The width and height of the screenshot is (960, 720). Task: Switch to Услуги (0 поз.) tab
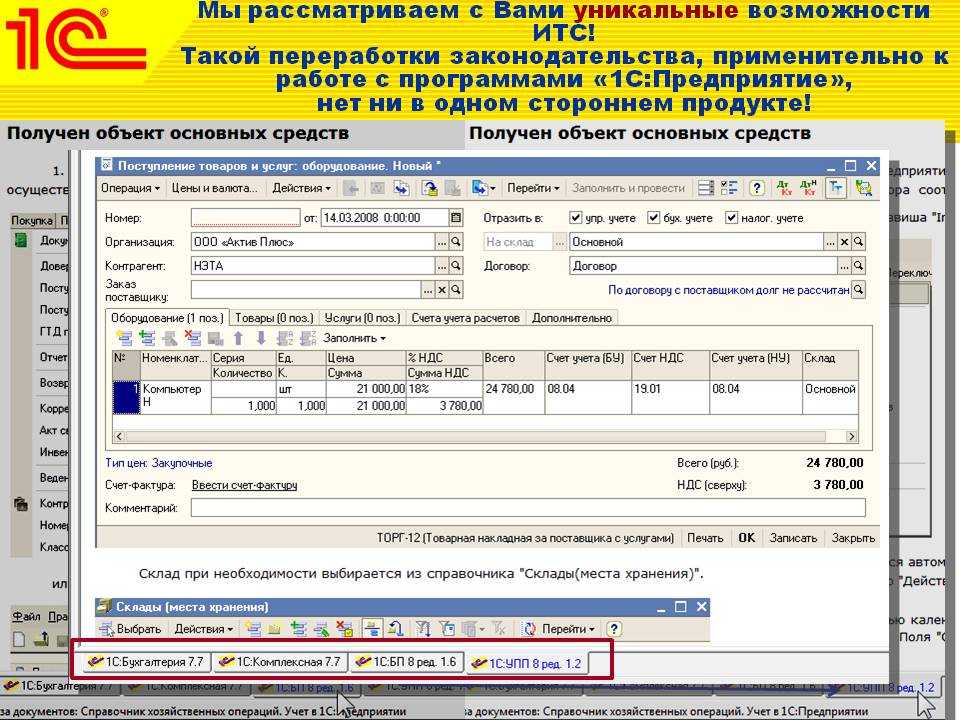click(362, 318)
